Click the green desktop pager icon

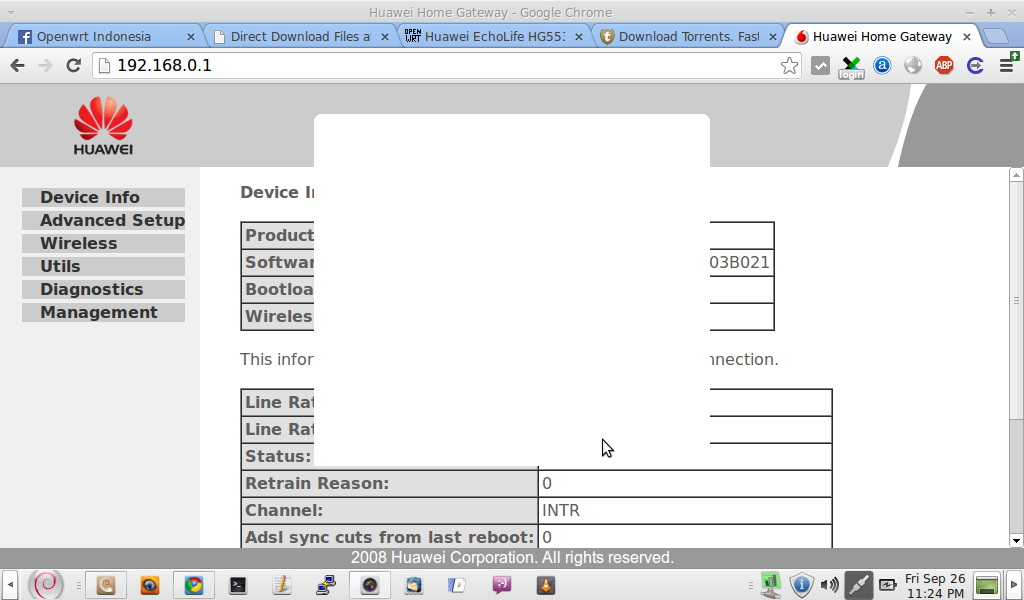tap(987, 585)
